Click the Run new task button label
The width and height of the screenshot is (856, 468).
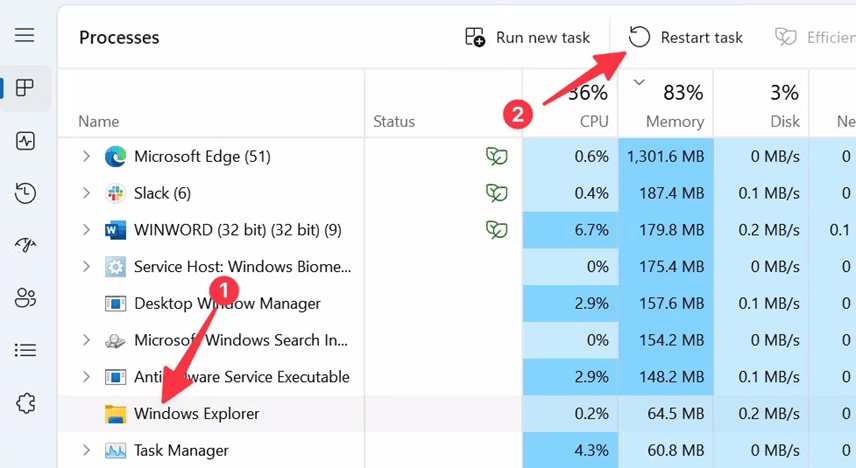click(x=543, y=38)
